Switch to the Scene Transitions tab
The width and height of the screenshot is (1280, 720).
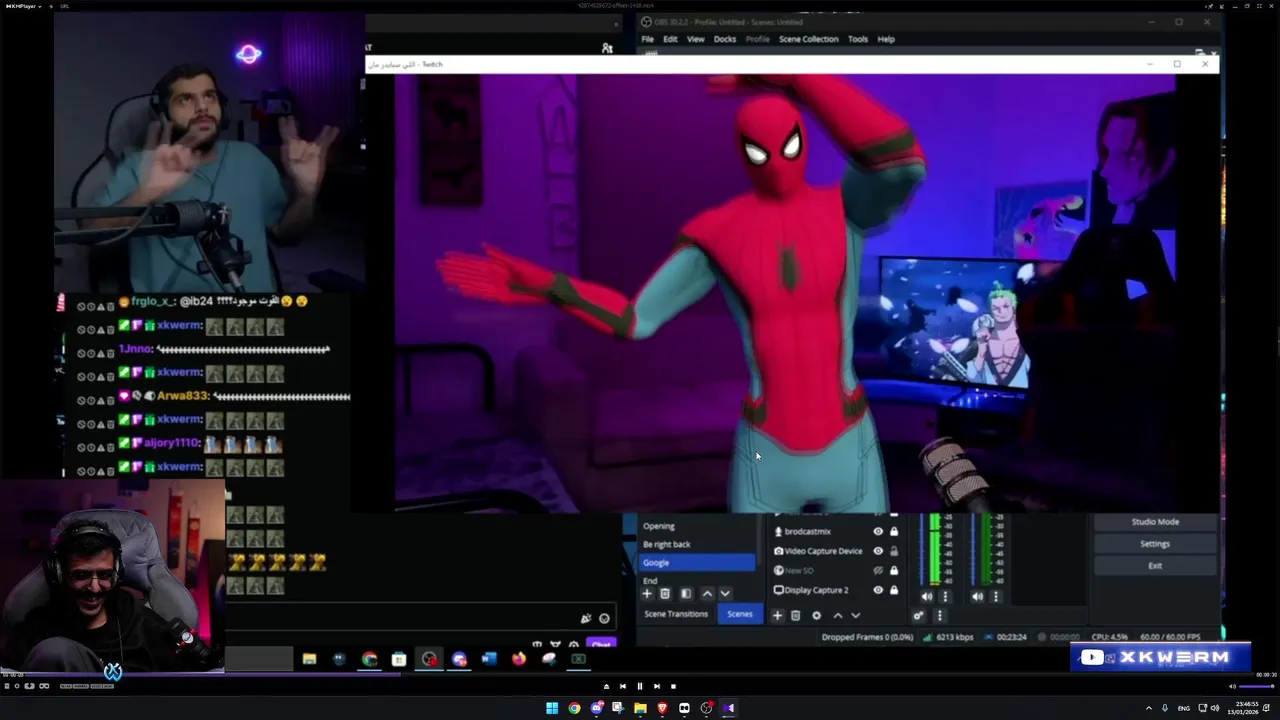coord(676,614)
